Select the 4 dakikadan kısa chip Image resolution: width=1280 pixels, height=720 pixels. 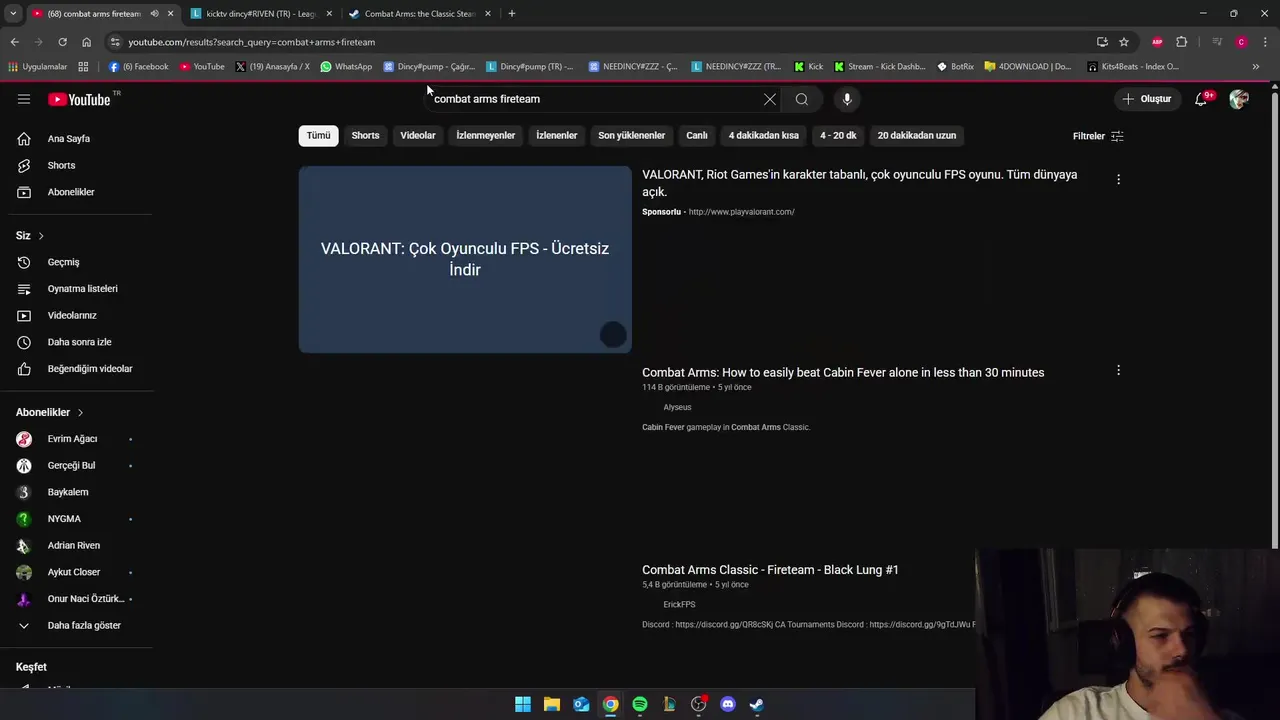tap(764, 135)
